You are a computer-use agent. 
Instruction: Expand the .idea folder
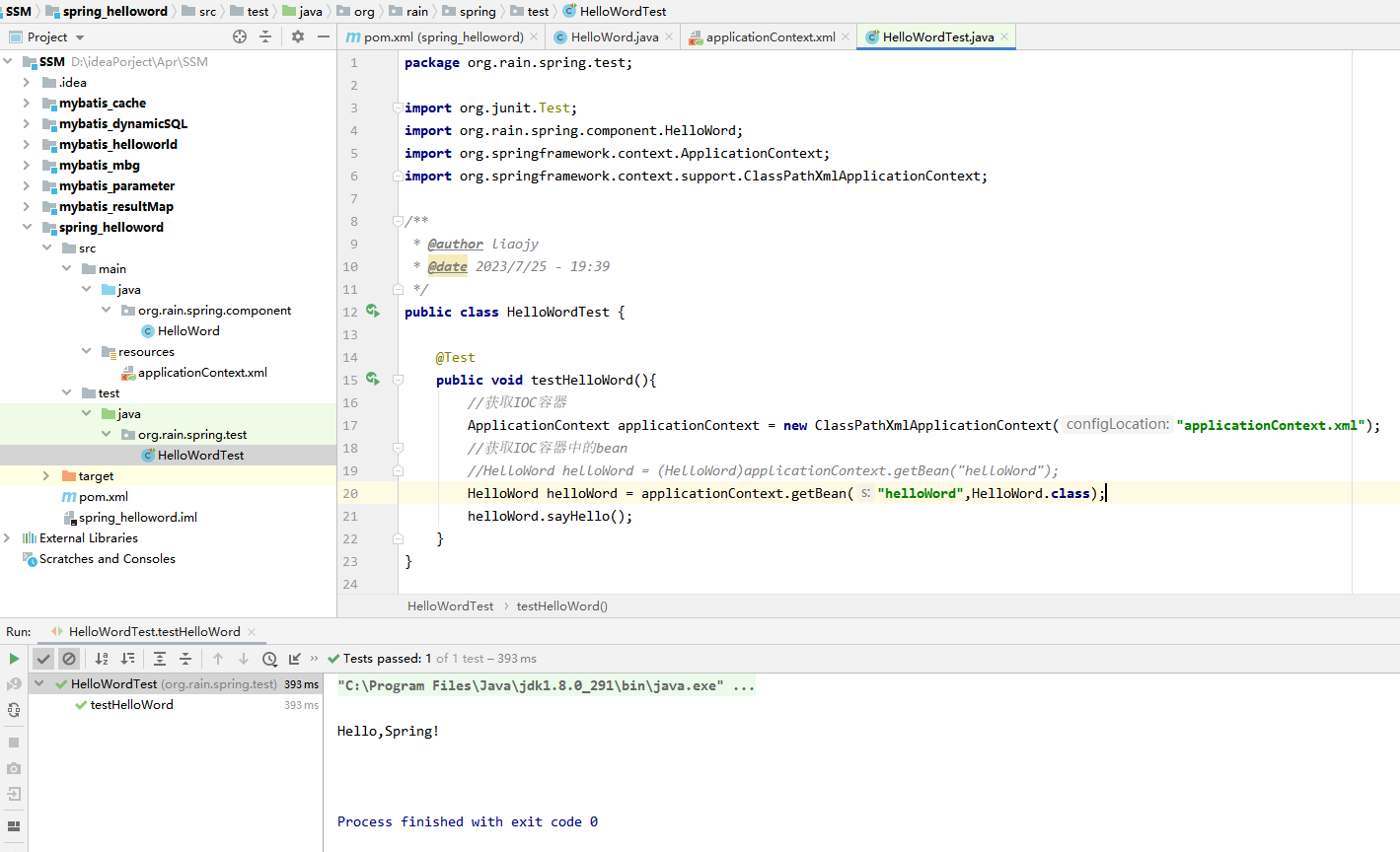[x=27, y=83]
